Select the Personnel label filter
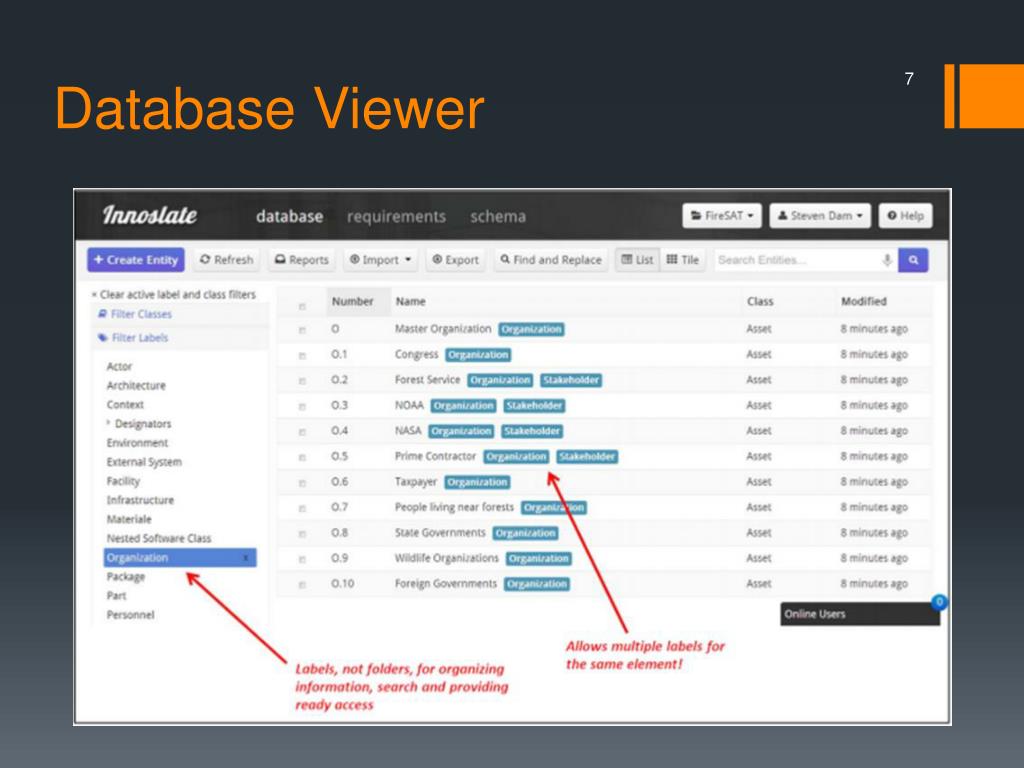 (x=131, y=615)
